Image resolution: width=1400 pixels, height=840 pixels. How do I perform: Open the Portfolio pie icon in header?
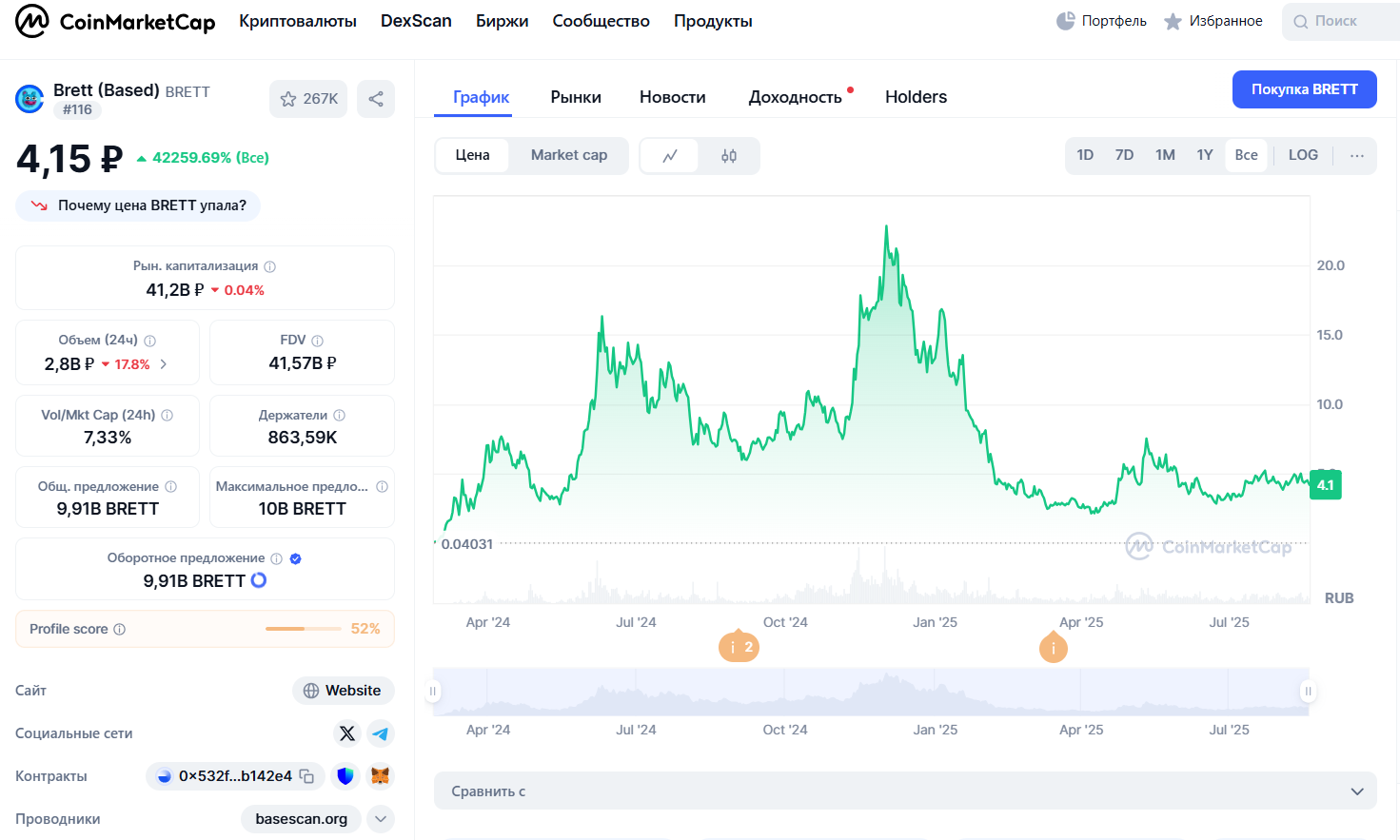(1066, 21)
